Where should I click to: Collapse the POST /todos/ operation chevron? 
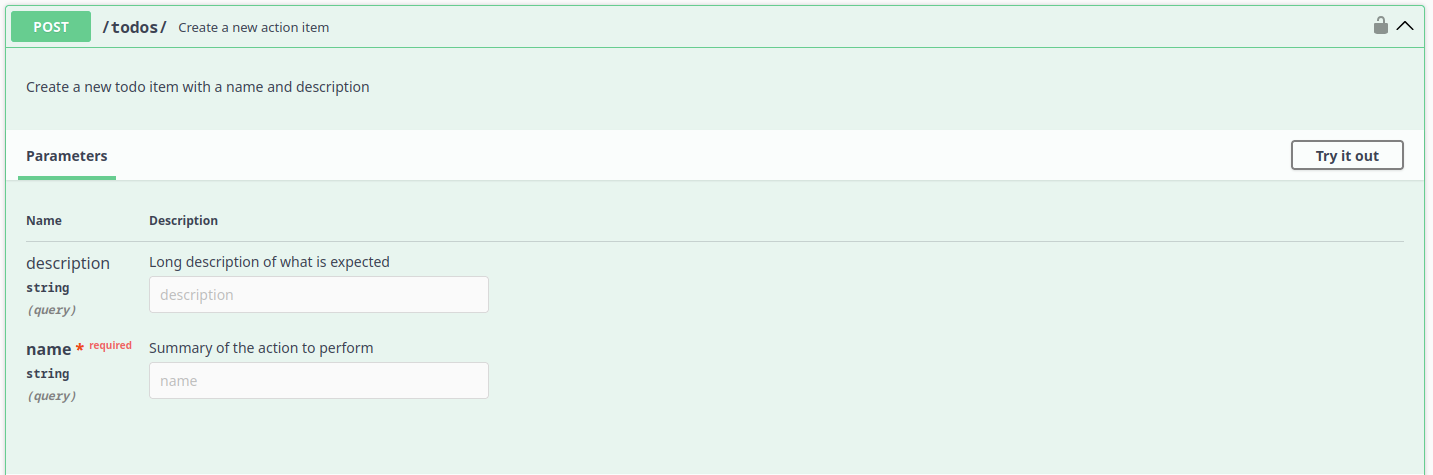click(1405, 26)
